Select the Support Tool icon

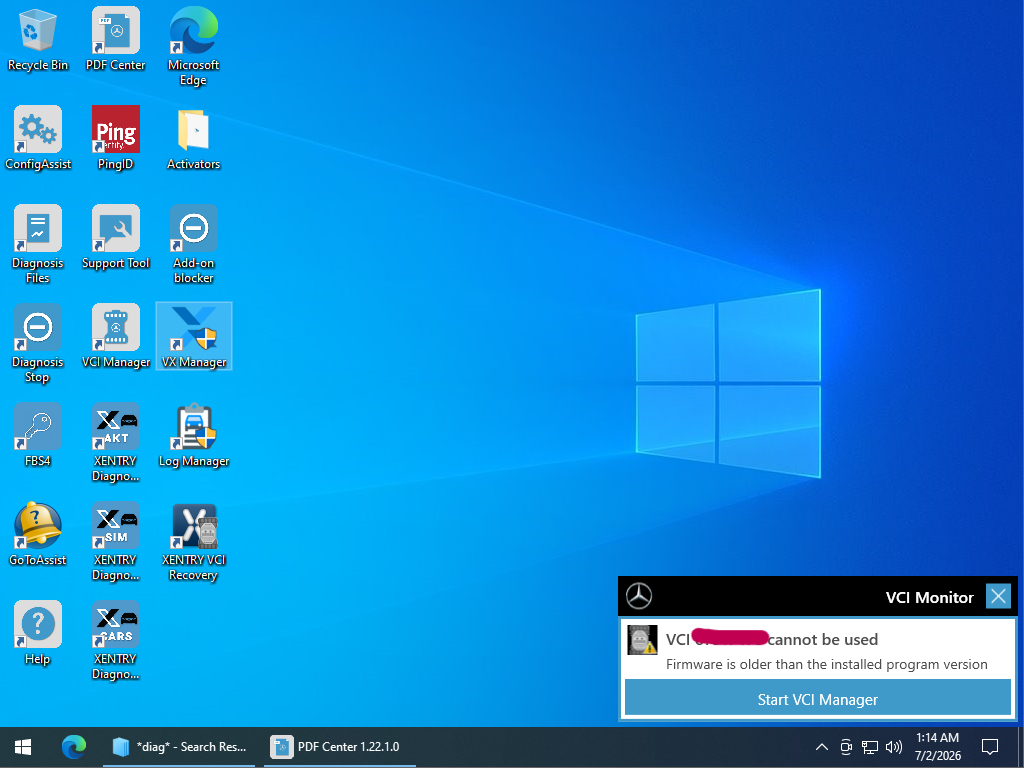116,238
